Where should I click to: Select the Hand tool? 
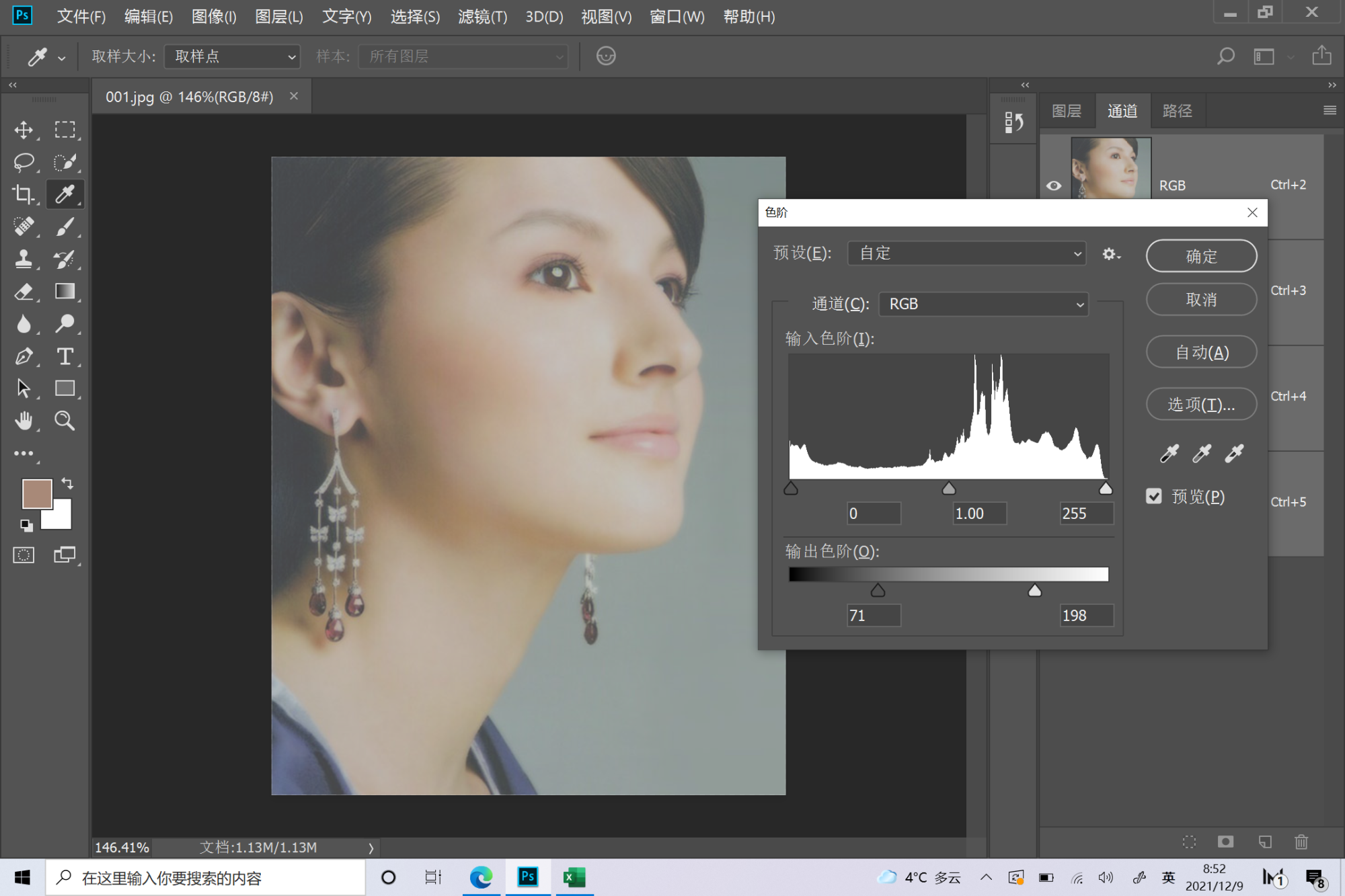24,421
